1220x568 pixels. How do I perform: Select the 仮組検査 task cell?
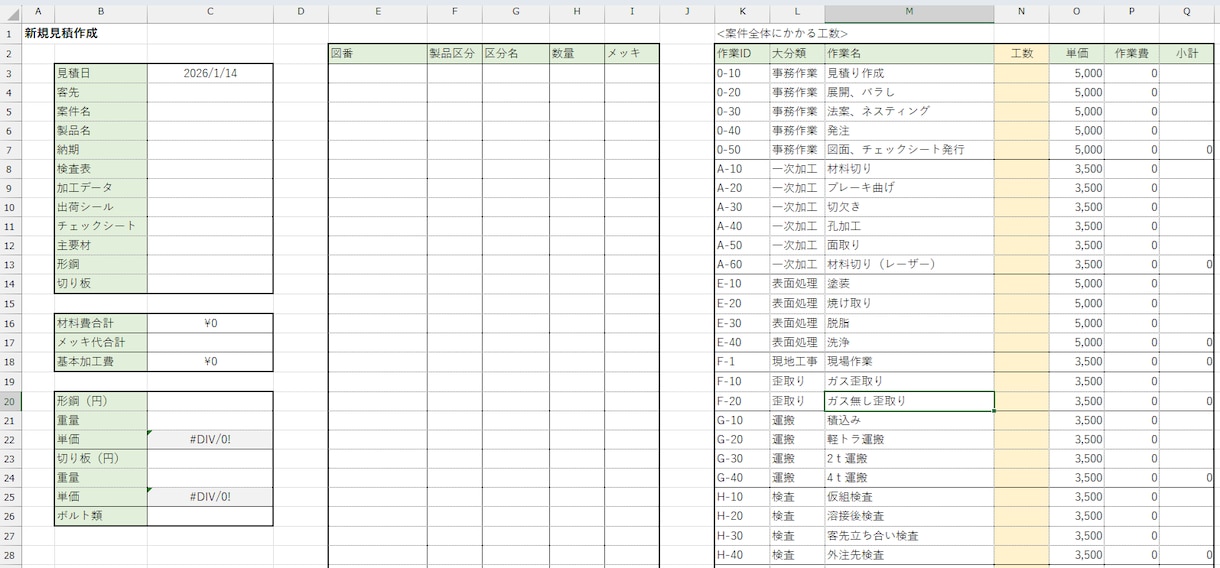click(x=909, y=497)
